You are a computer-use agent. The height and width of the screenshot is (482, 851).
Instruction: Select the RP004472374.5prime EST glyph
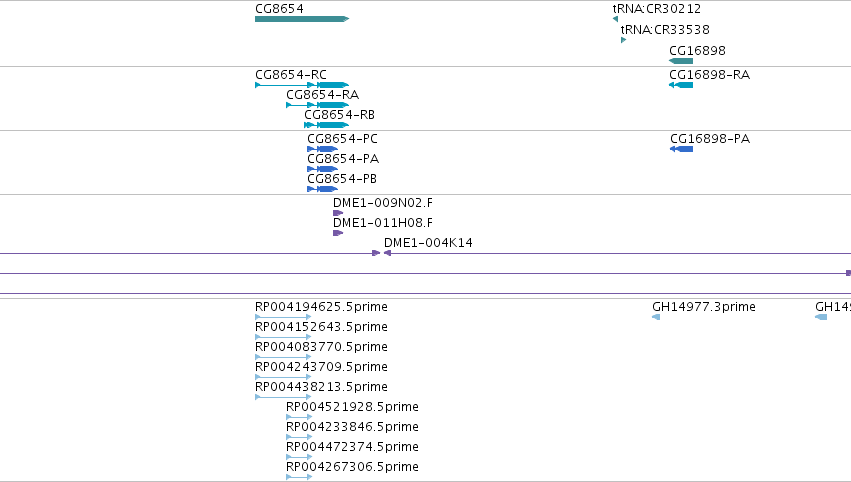tap(299, 457)
